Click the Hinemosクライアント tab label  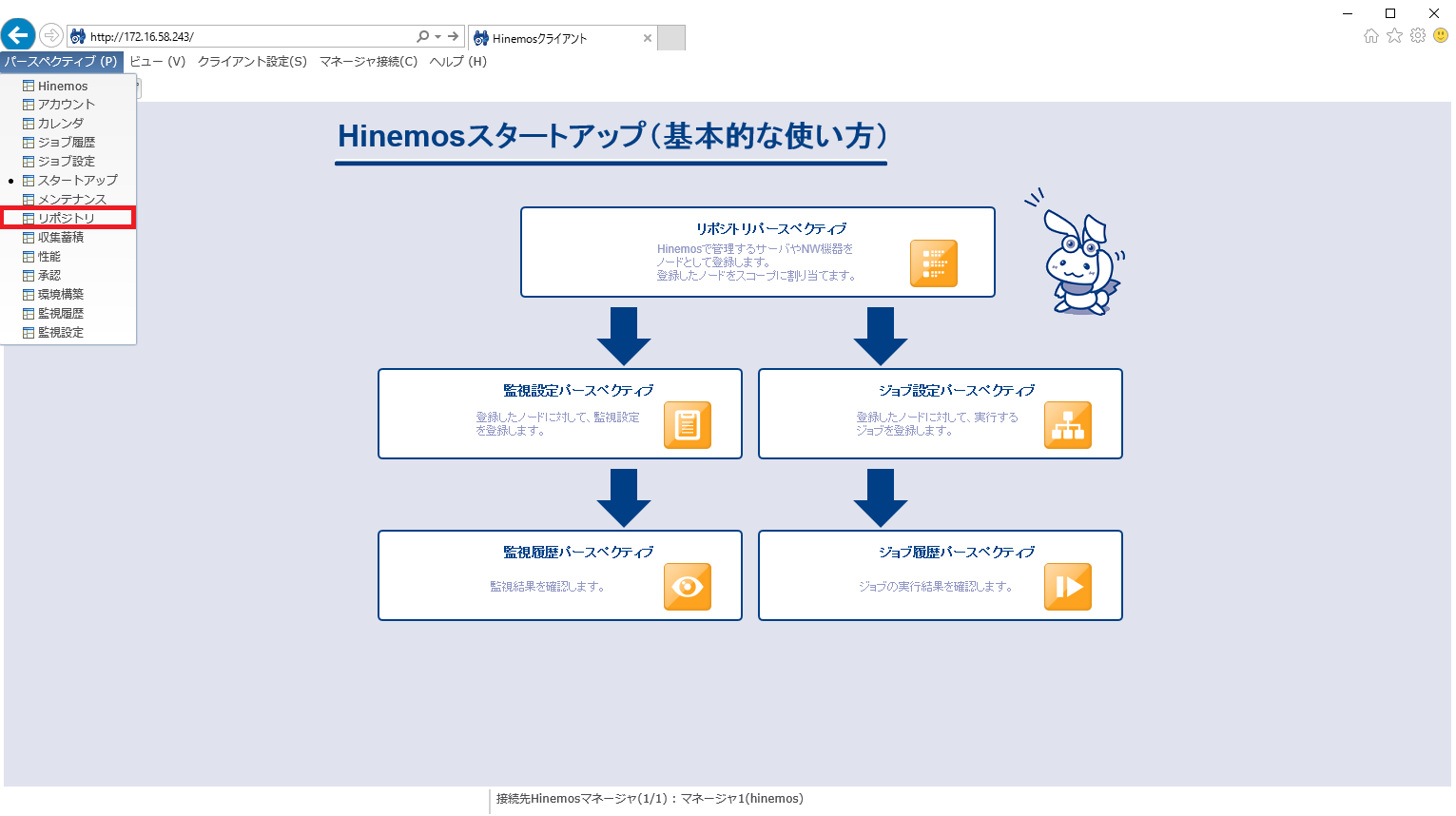click(539, 39)
